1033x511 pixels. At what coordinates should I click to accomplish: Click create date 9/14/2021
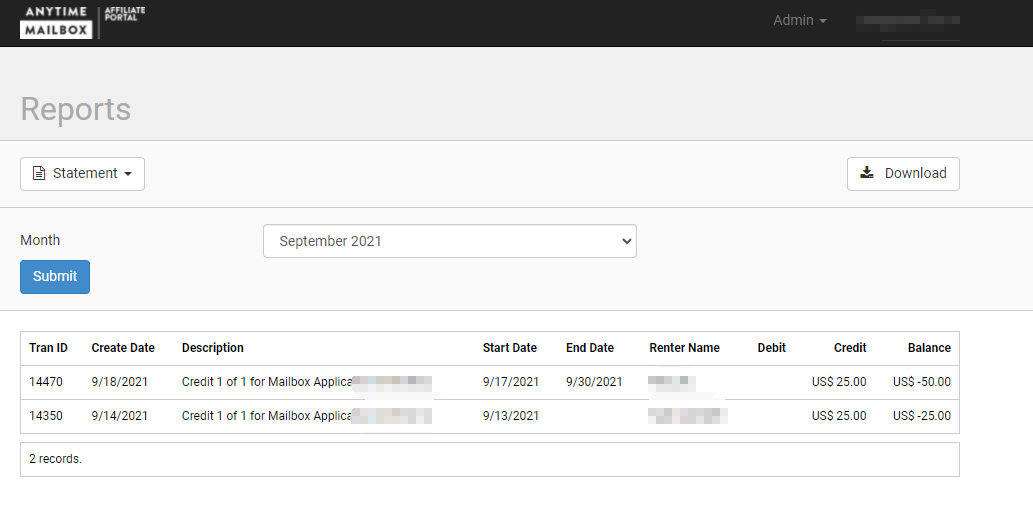click(x=120, y=416)
